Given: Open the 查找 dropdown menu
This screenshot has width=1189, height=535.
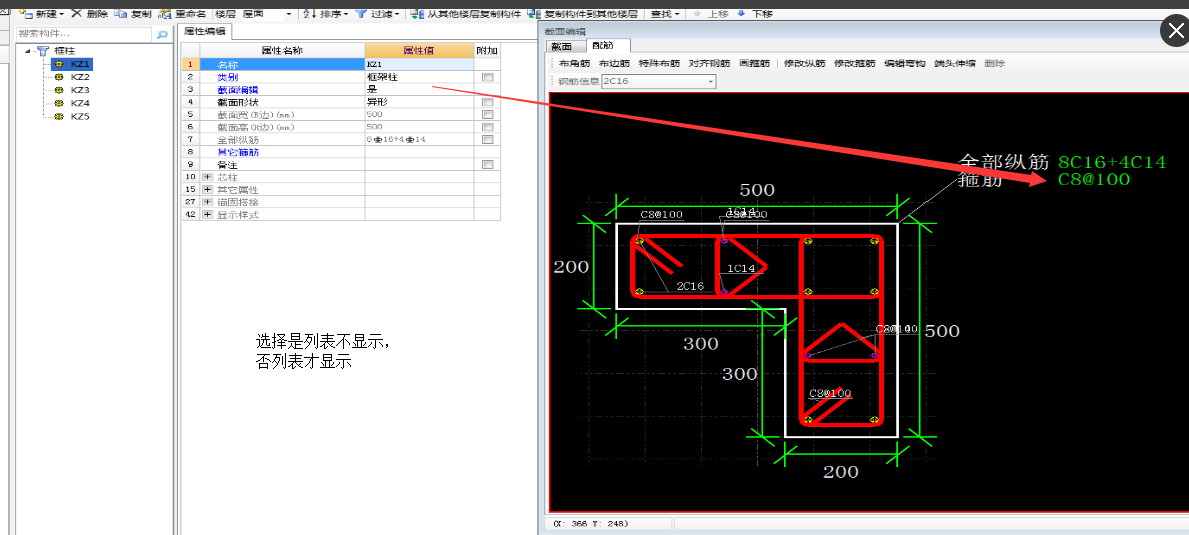Looking at the screenshot, I should [665, 14].
